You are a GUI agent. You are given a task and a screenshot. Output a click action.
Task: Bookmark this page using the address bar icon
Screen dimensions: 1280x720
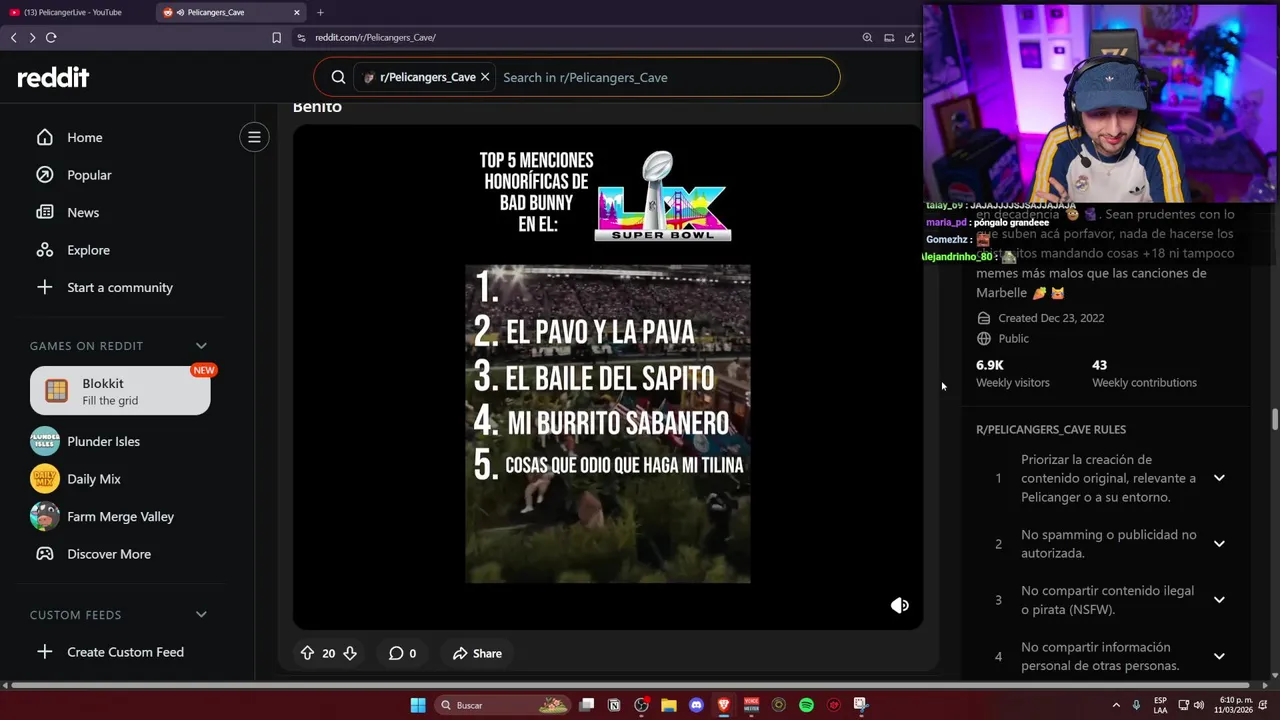pyautogui.click(x=276, y=37)
